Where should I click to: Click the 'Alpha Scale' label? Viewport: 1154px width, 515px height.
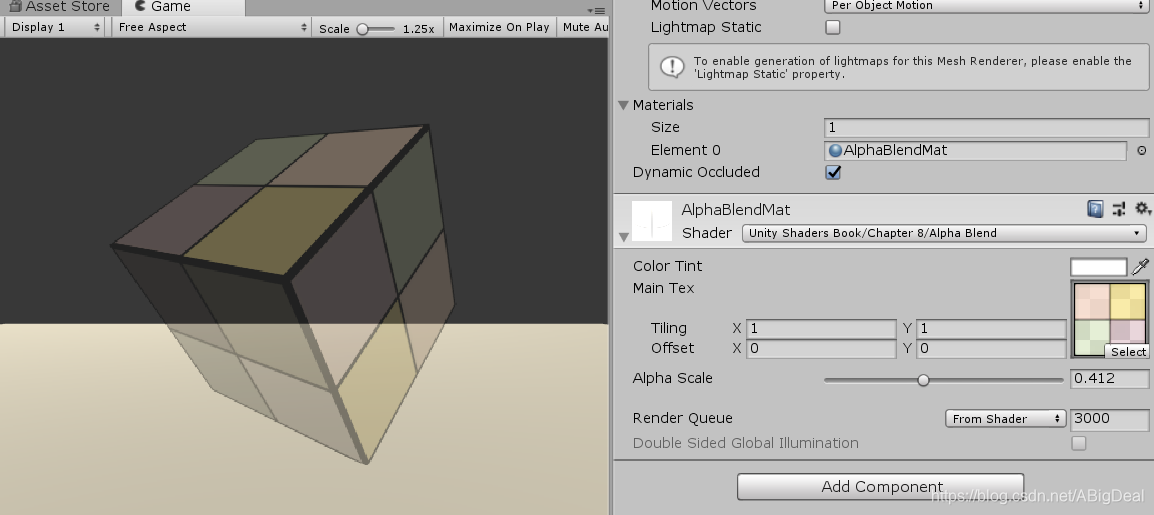point(673,378)
